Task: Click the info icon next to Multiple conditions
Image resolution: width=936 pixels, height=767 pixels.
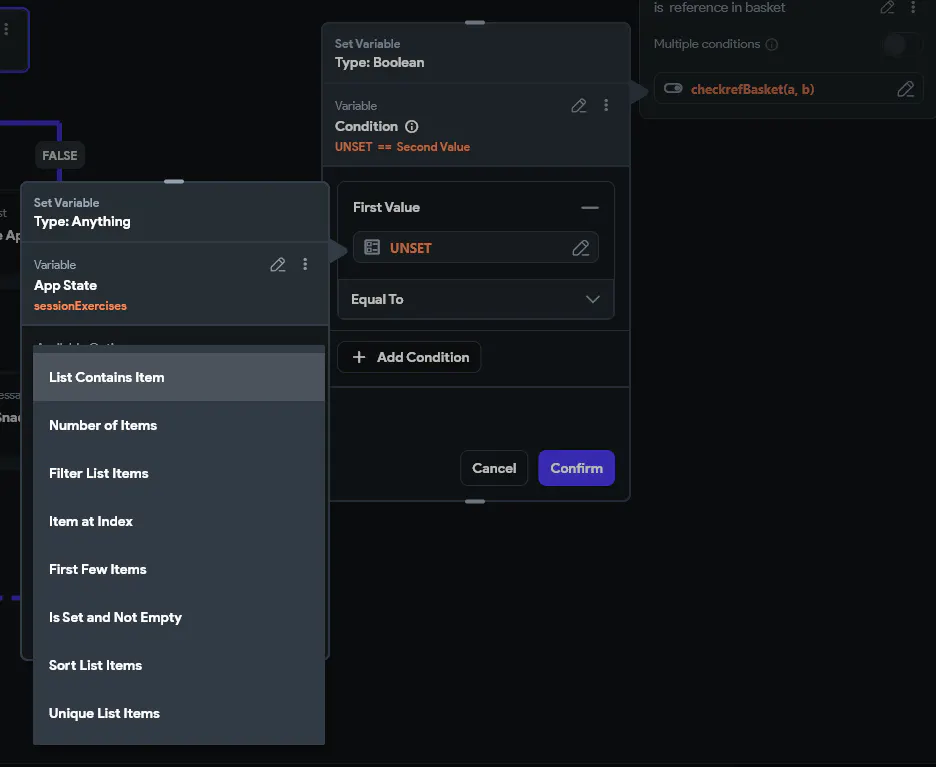Action: pos(772,44)
